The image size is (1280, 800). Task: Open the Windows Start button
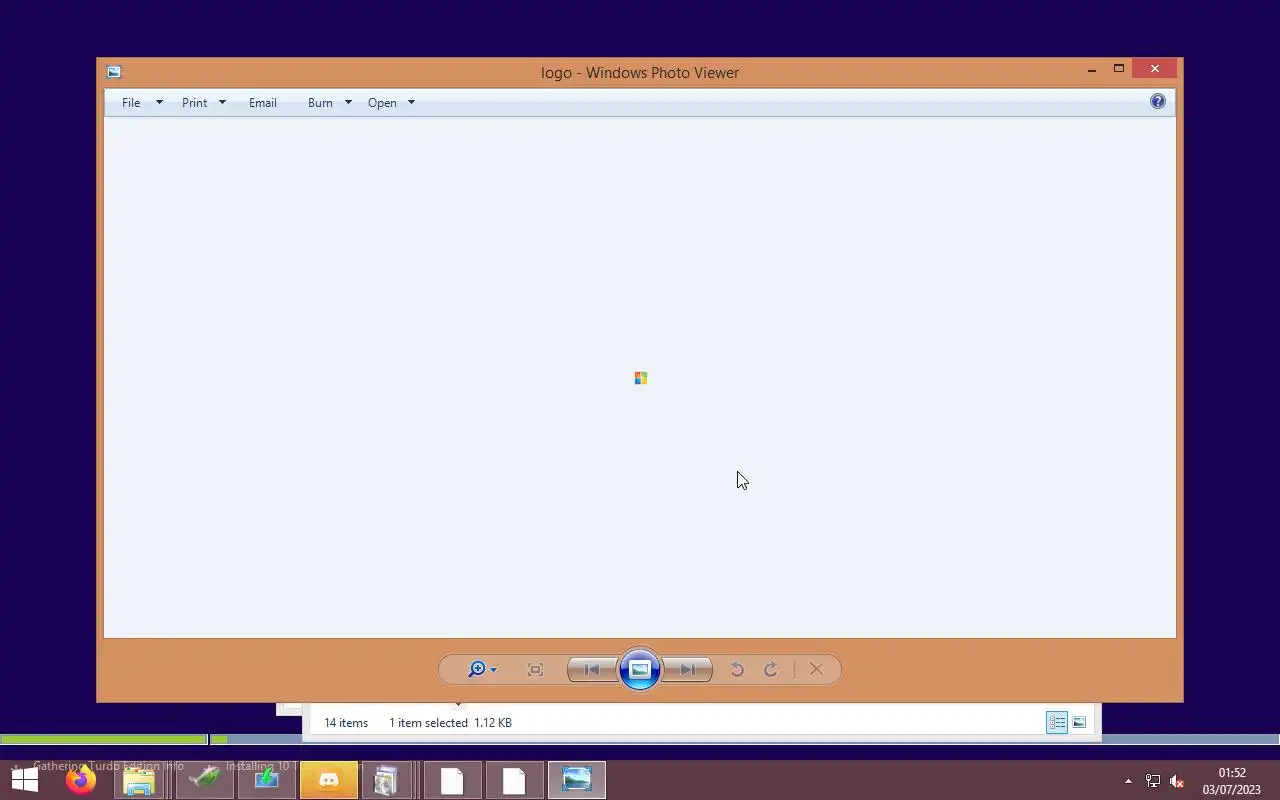tap(25, 780)
